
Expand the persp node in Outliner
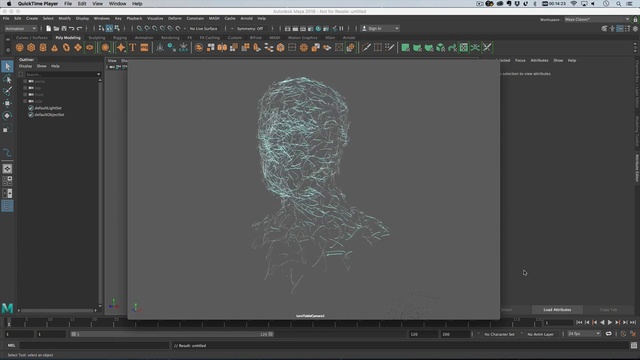25,81
